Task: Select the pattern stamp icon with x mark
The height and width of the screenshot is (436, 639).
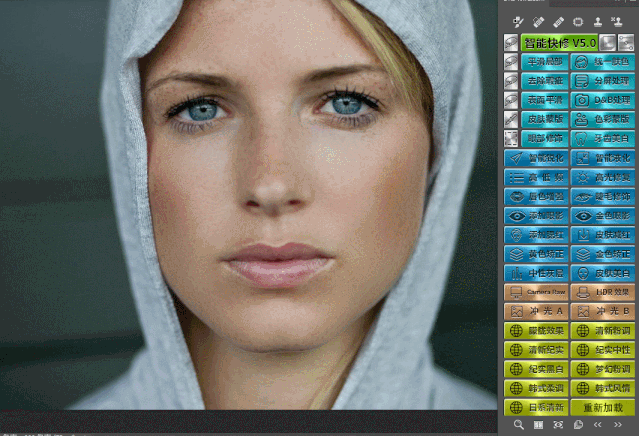Action: 617,22
